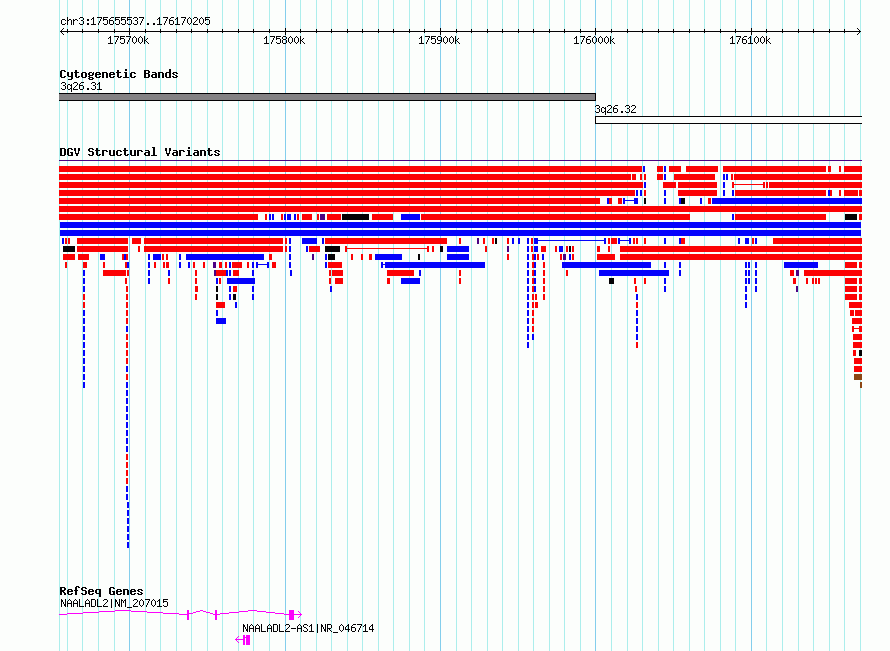Click the 175900k ruler label
This screenshot has height=651, width=890.
pos(439,40)
